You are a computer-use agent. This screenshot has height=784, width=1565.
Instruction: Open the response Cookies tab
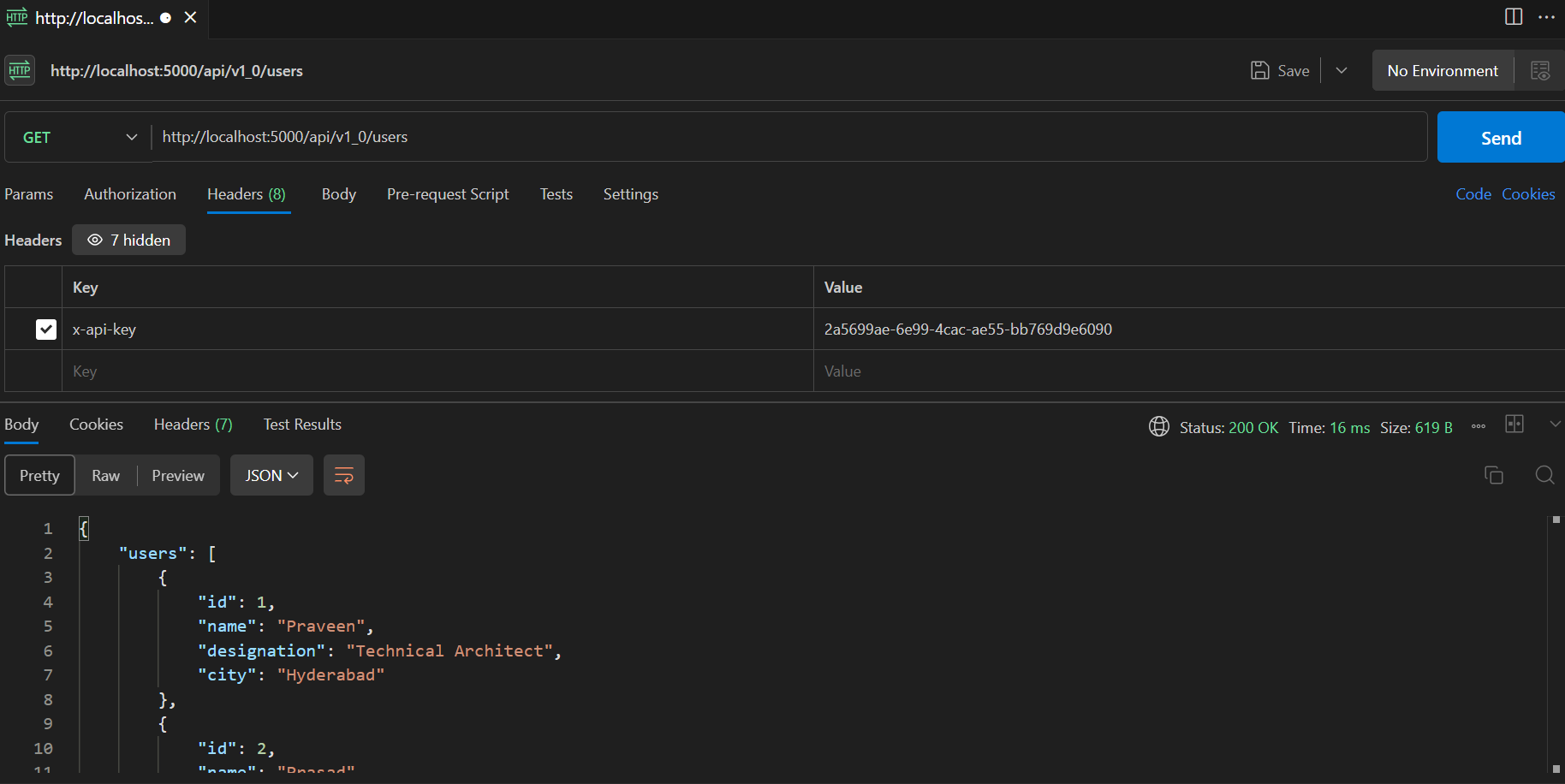pyautogui.click(x=96, y=425)
